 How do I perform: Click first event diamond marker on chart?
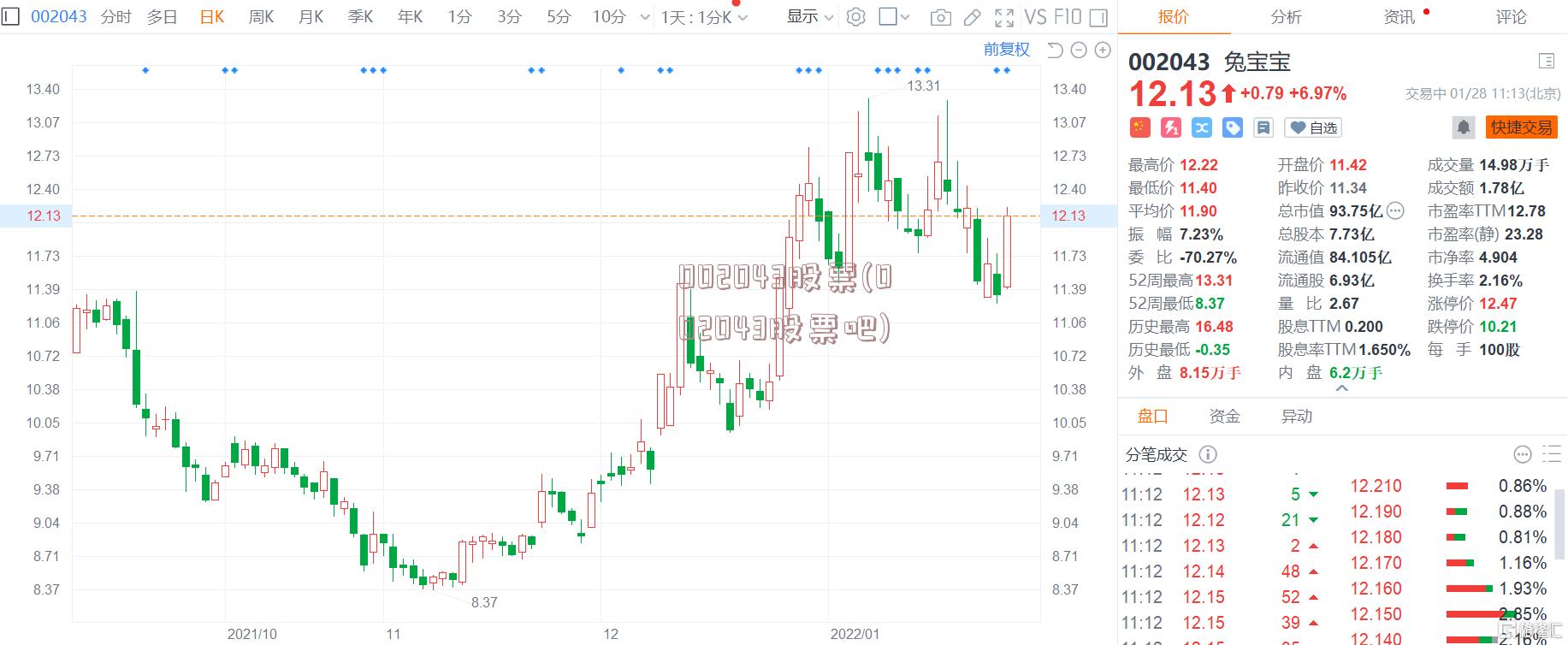tap(145, 70)
